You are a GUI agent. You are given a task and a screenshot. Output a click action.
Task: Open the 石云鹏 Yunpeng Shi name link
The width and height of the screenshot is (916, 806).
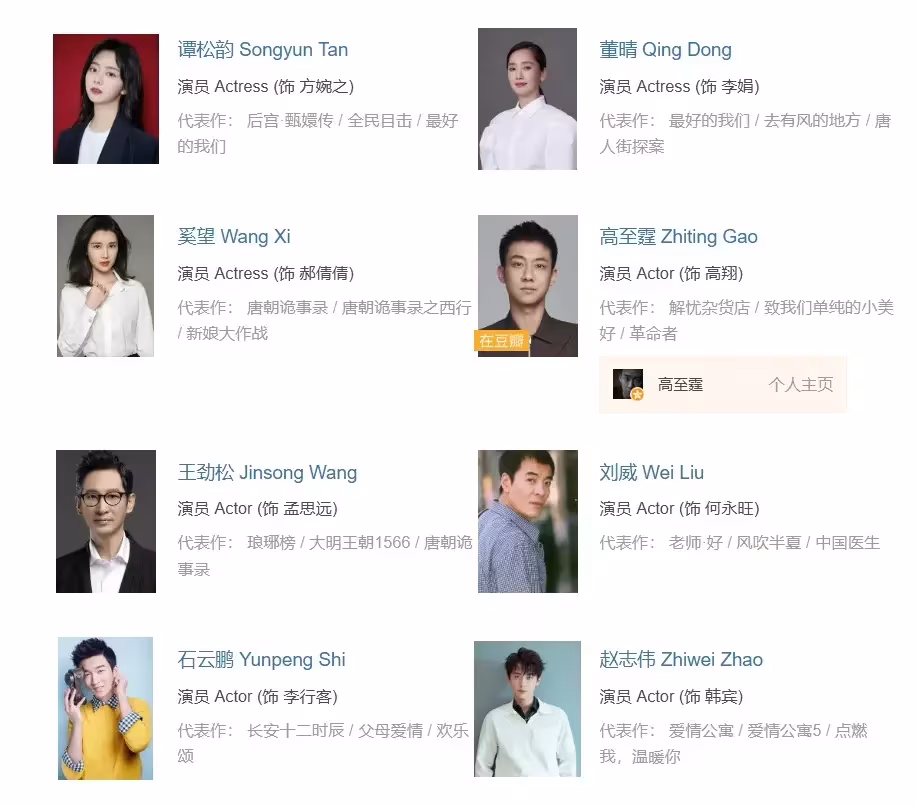(x=262, y=659)
